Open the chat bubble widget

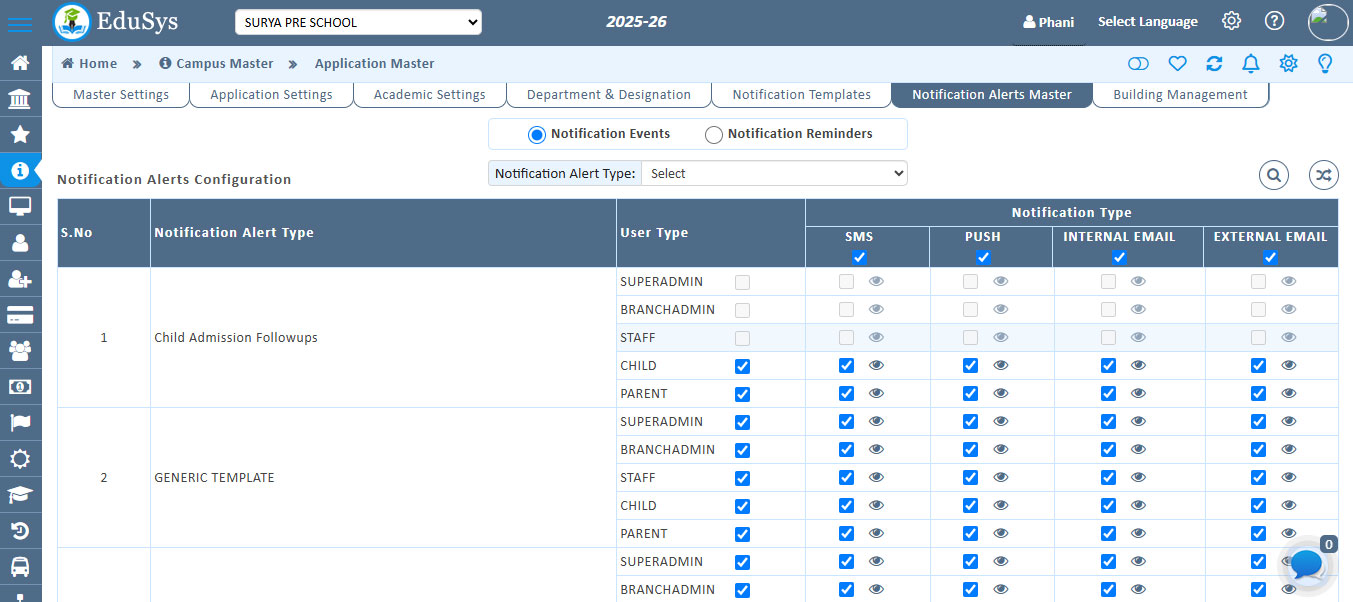coord(1306,565)
